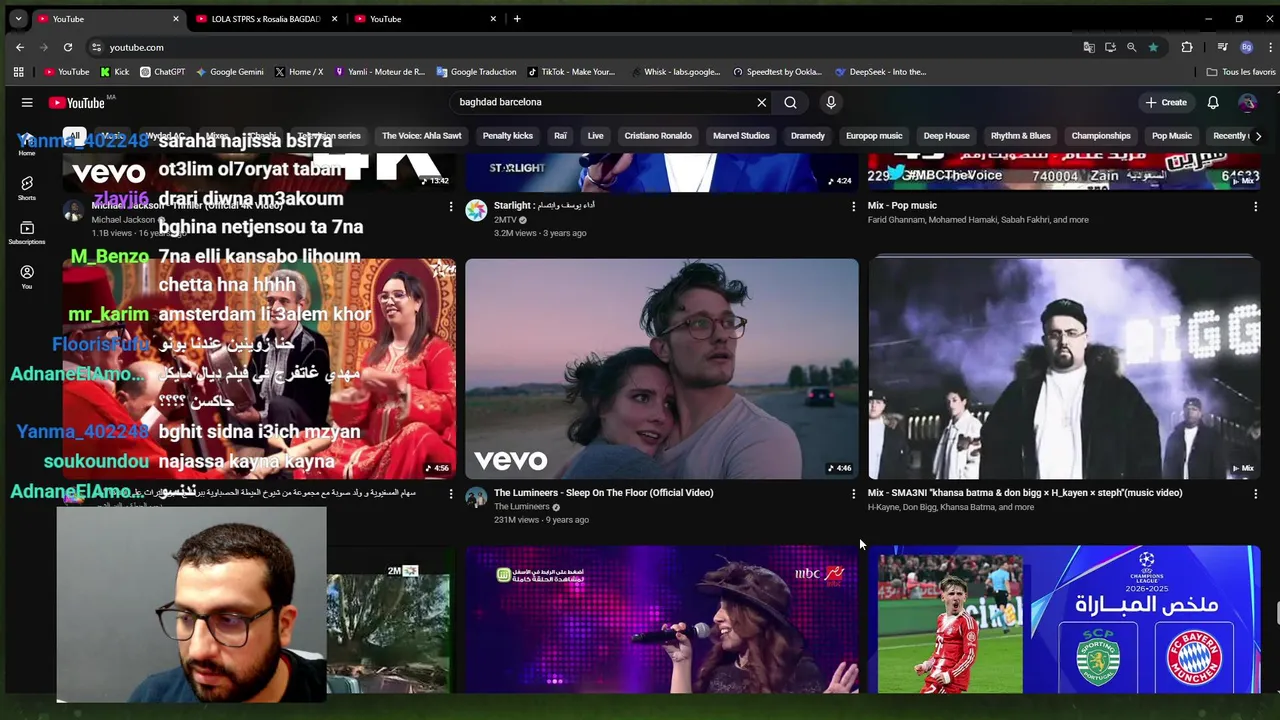This screenshot has height=720, width=1280.
Task: Open more actions for Michael Jackson Thriller video
Action: 451,207
